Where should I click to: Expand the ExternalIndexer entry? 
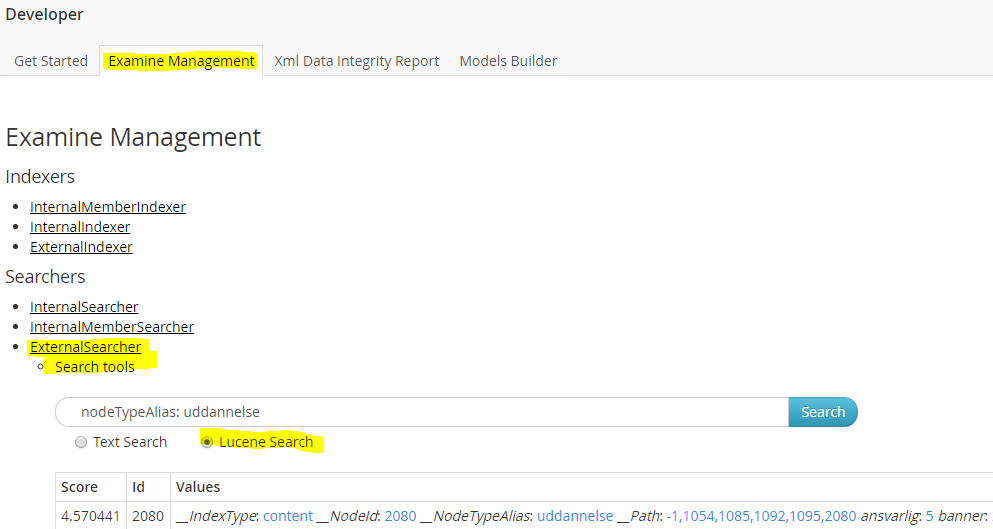click(81, 247)
